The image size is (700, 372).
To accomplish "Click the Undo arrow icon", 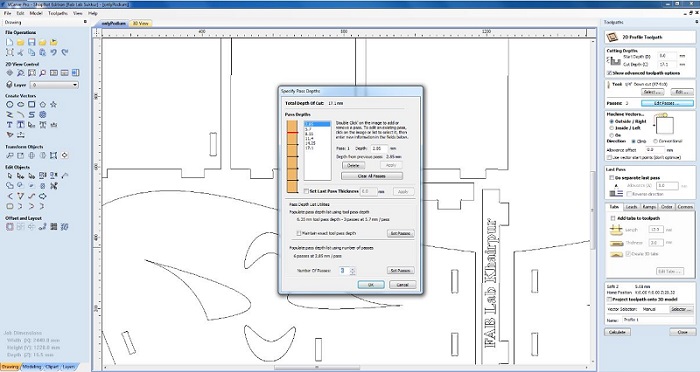I will click(54, 53).
